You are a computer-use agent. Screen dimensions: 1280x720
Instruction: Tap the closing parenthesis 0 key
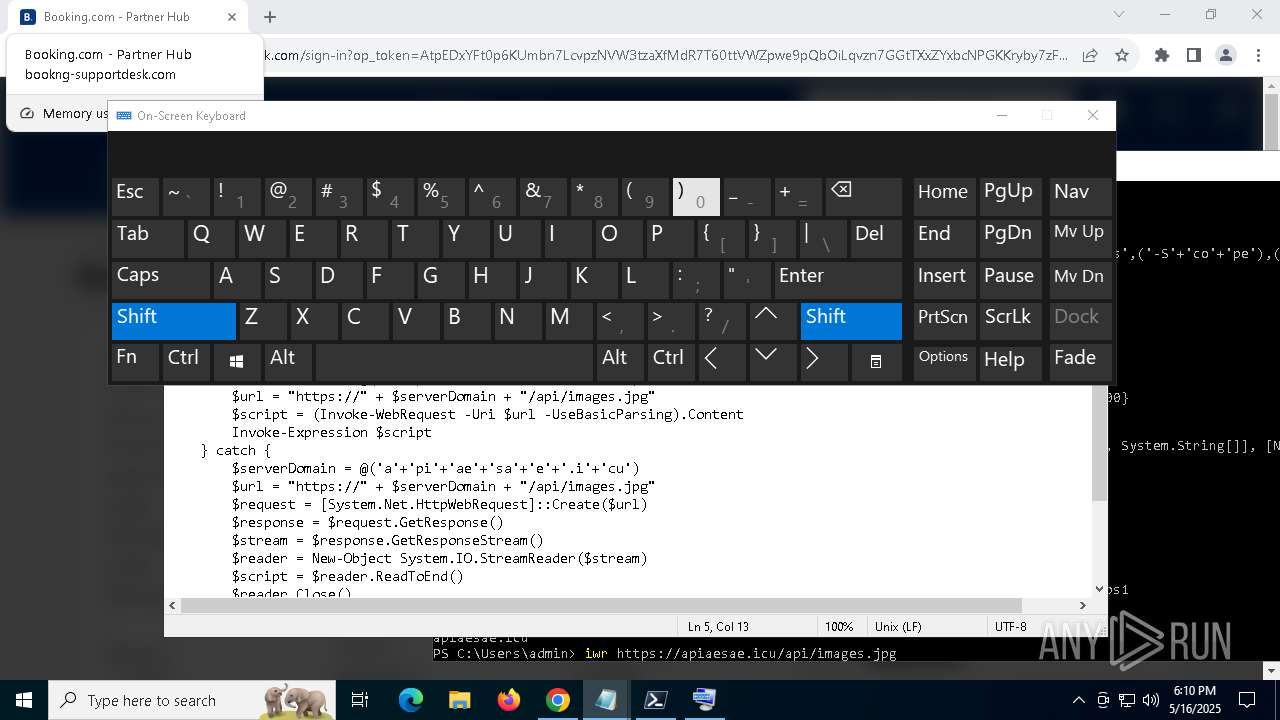pos(696,197)
